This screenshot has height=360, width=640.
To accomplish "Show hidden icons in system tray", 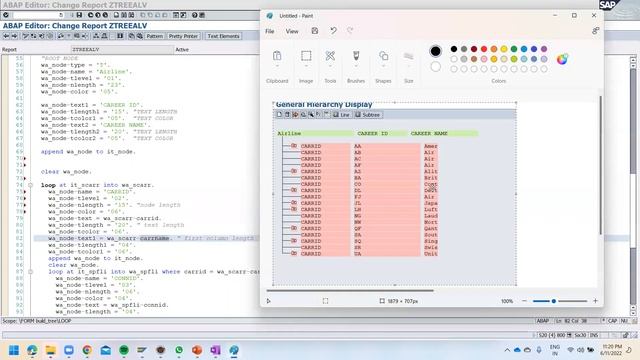I will [x=507, y=350].
